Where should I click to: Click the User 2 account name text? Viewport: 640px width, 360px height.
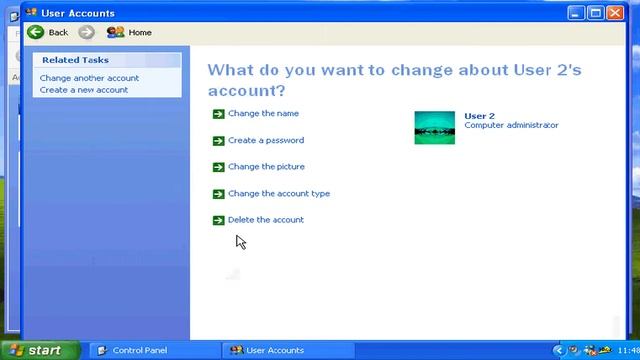click(479, 116)
